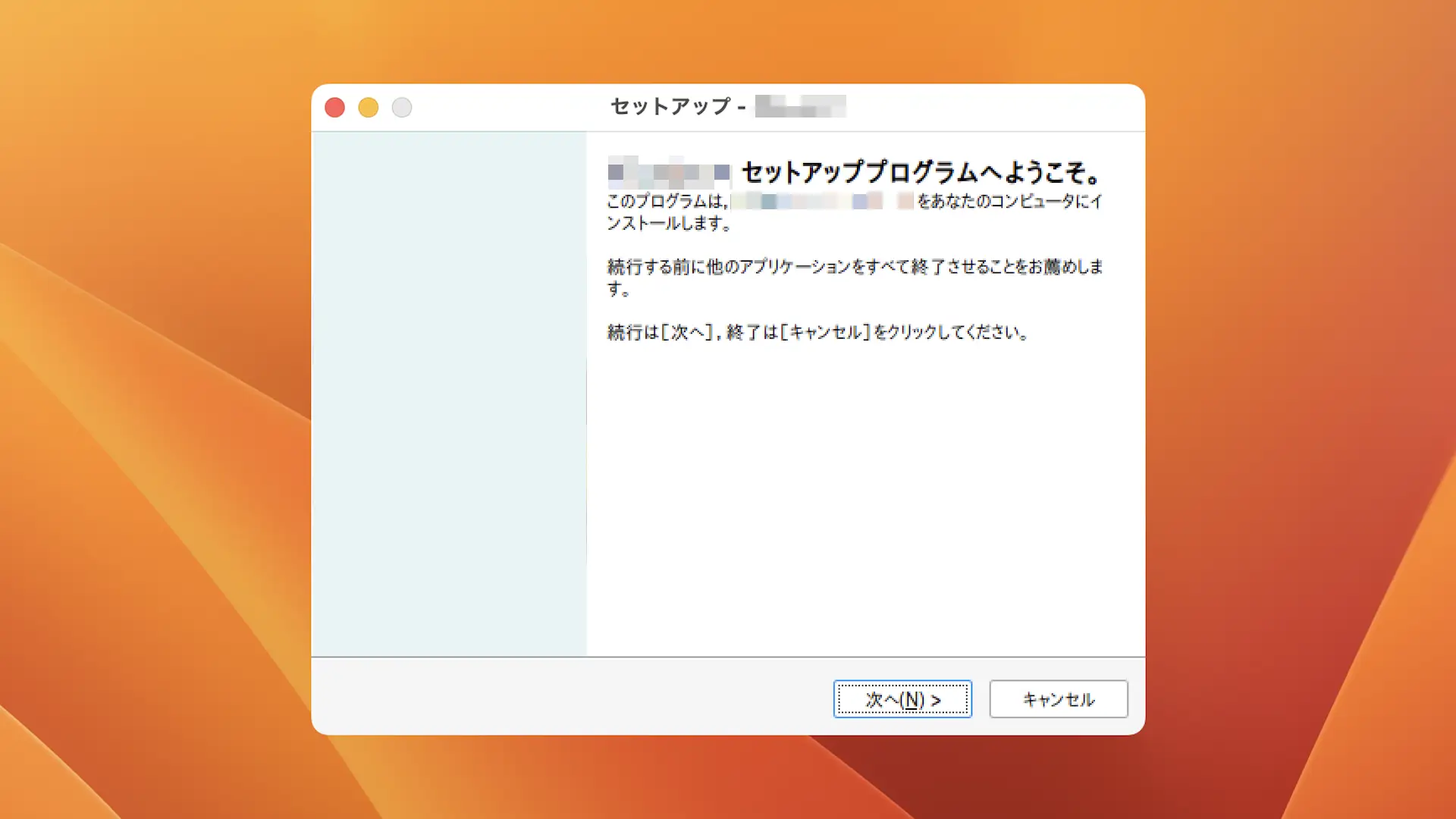Click the 続行する前に recommendation paragraph
The image size is (1456, 819).
[x=854, y=267]
